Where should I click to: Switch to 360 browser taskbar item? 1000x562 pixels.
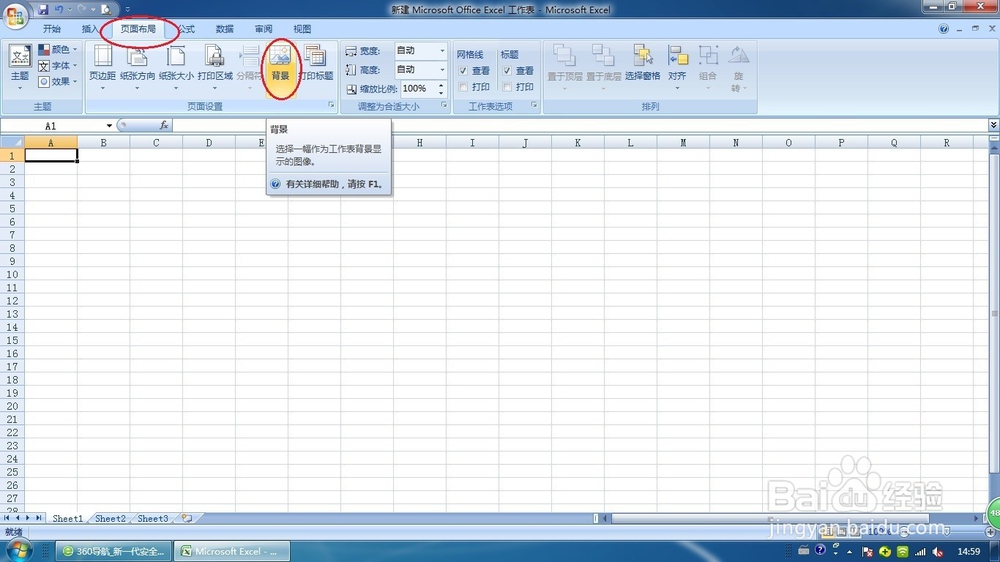point(114,551)
